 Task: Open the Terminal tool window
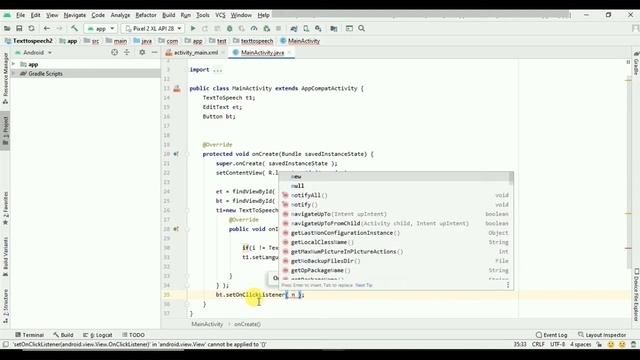tap(29, 335)
